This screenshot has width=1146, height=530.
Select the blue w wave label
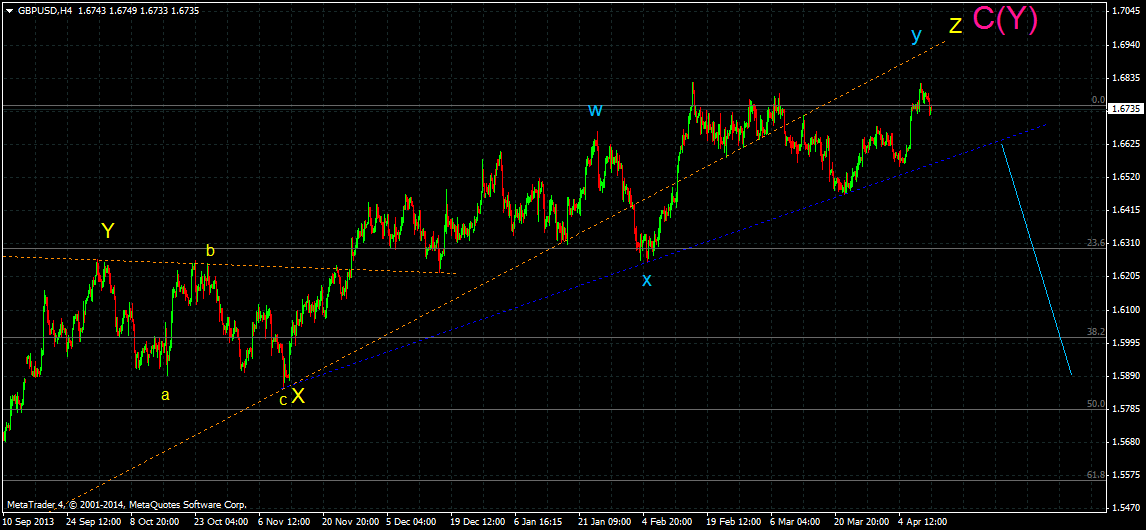pos(594,110)
